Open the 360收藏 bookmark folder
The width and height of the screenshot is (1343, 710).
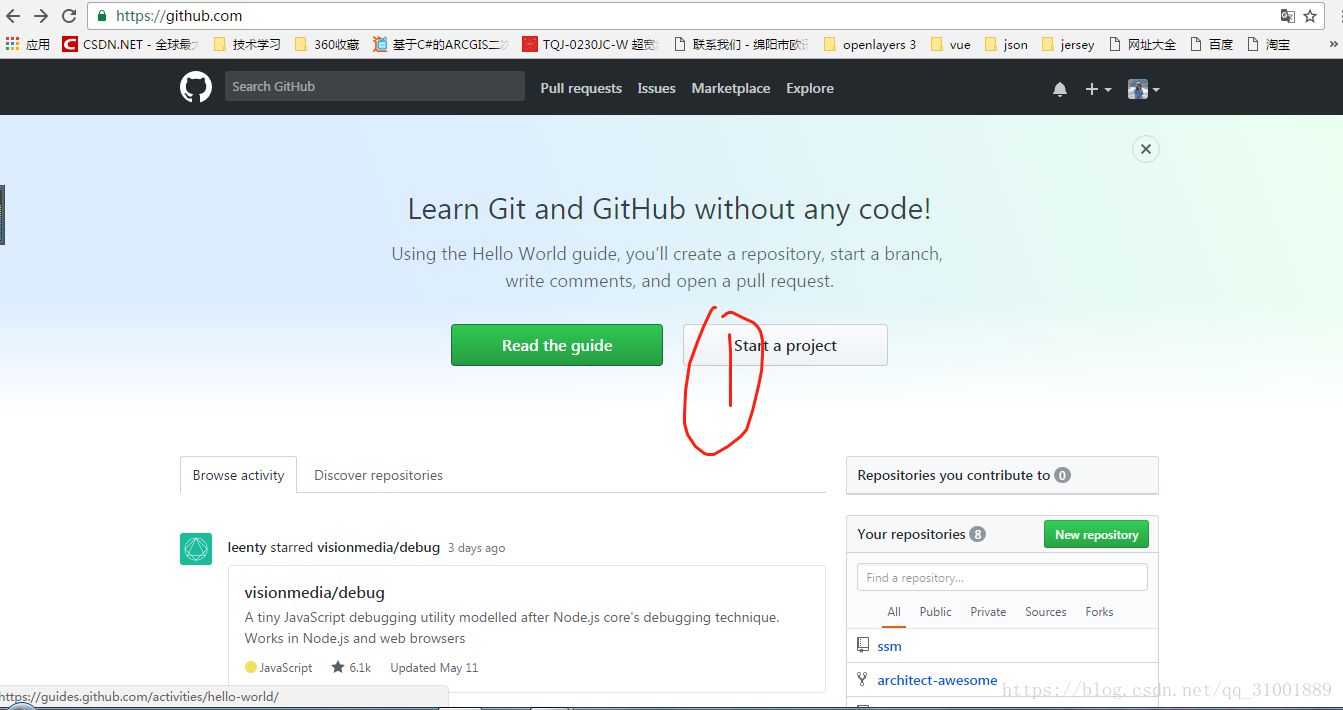(327, 44)
